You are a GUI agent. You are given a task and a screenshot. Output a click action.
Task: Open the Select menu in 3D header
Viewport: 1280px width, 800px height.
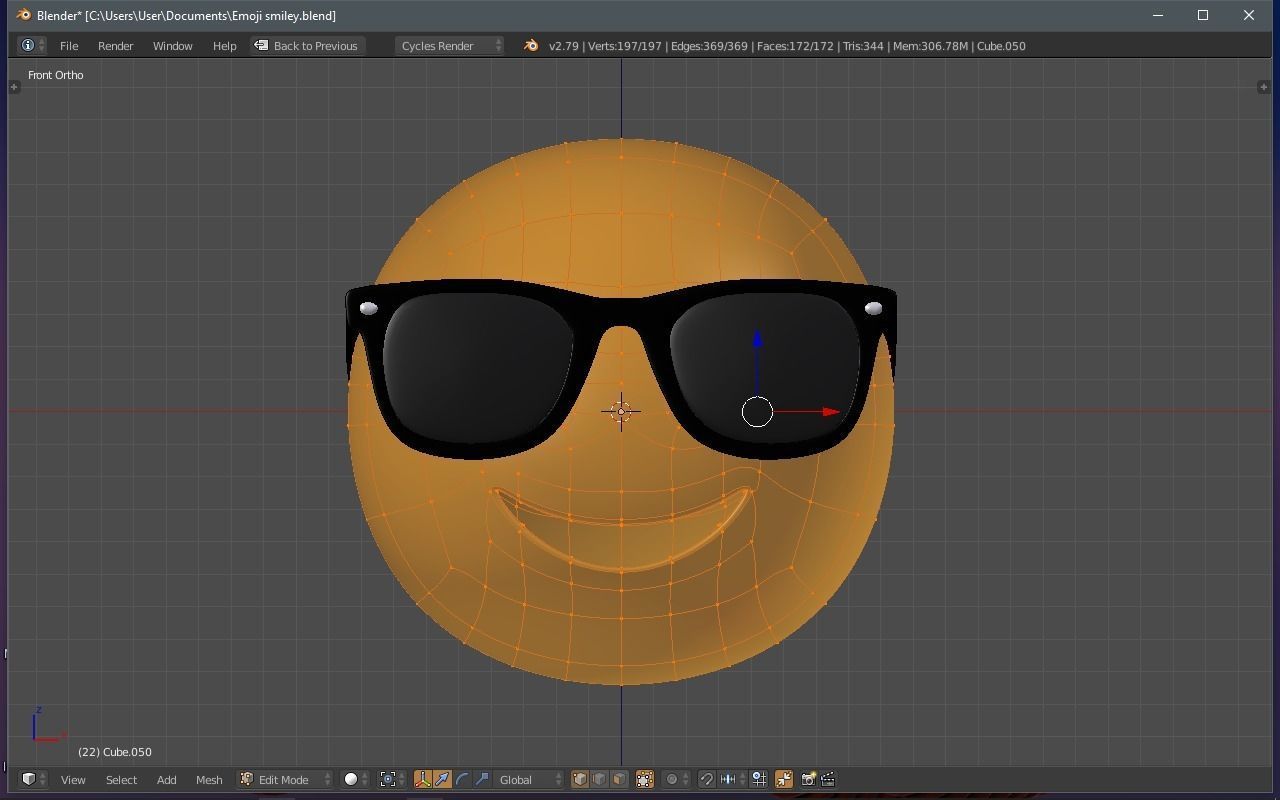121,780
